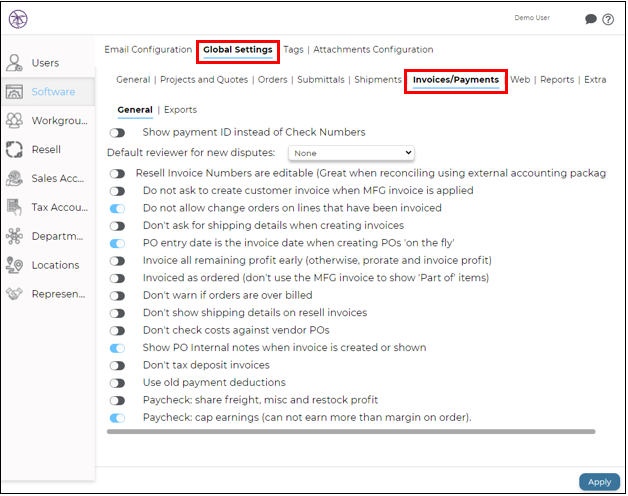Open Departments in the sidebar
This screenshot has width=628, height=496.
pos(57,236)
